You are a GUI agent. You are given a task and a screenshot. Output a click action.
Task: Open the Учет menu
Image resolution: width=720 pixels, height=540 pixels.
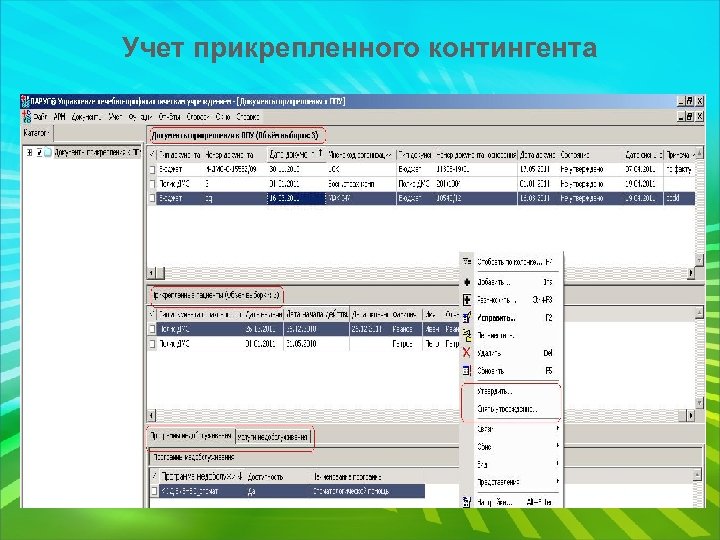(x=115, y=117)
